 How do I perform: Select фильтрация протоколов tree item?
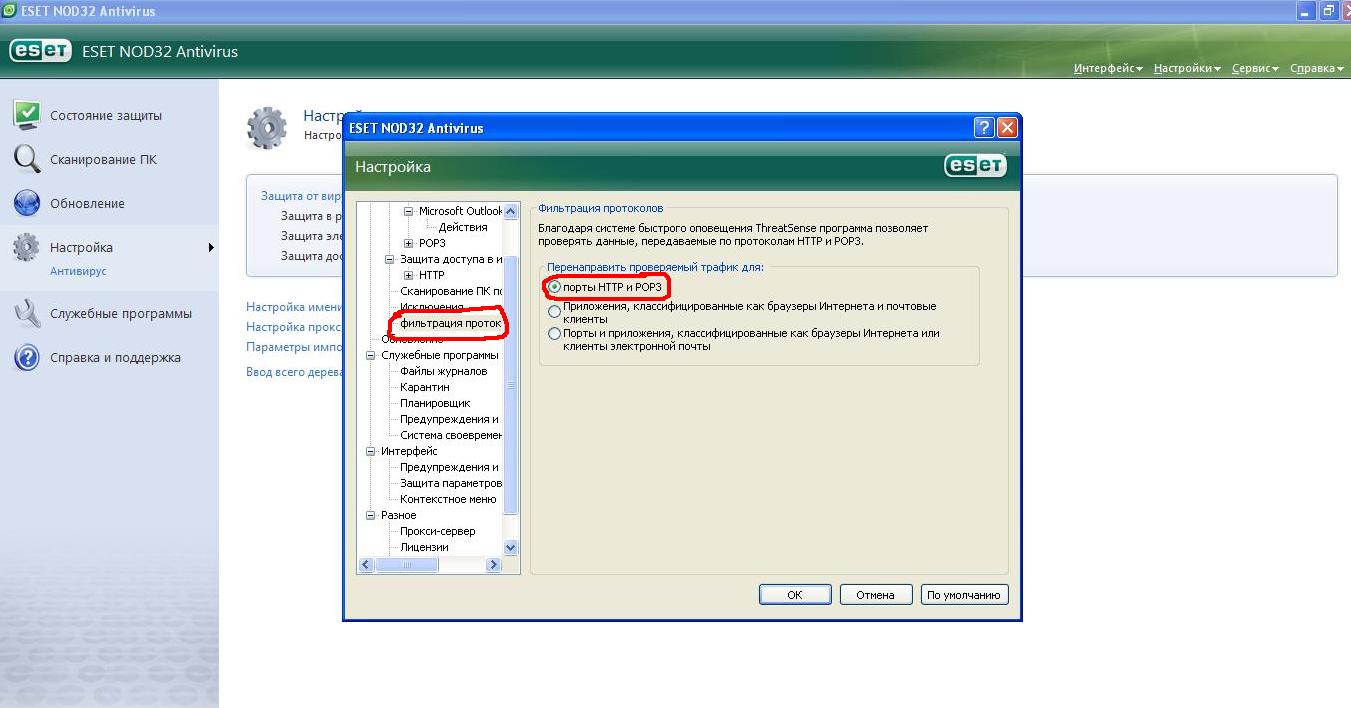450,323
